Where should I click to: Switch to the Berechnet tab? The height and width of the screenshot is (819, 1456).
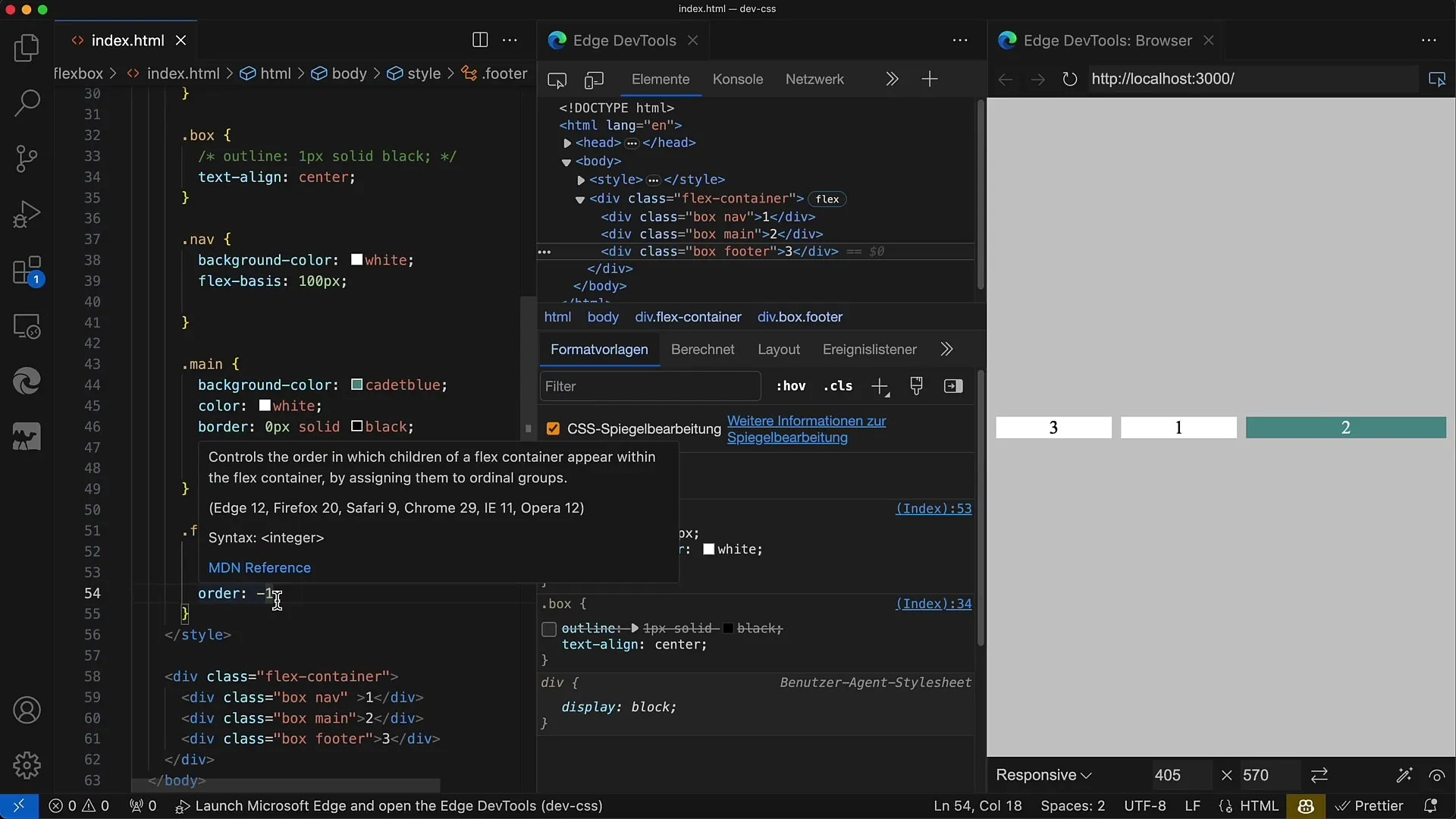point(703,350)
